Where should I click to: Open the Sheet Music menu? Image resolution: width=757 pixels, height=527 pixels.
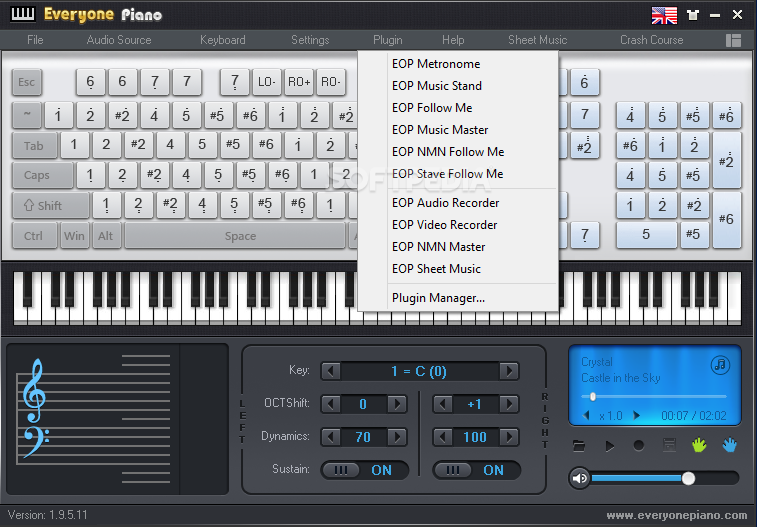click(x=537, y=40)
